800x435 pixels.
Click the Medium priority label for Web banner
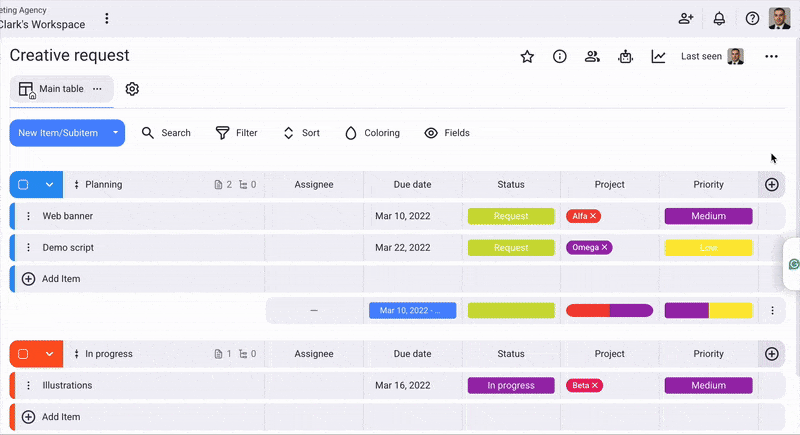click(708, 216)
